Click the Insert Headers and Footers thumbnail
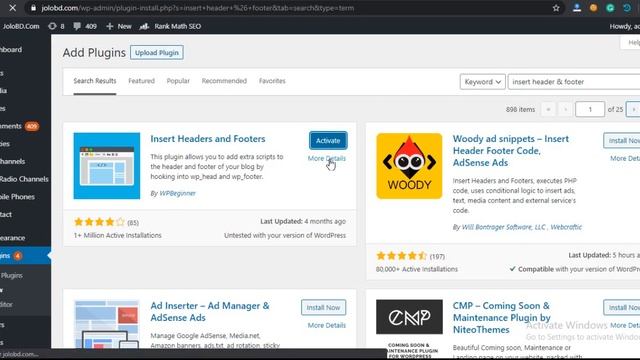This screenshot has width=640, height=360. pos(107,166)
